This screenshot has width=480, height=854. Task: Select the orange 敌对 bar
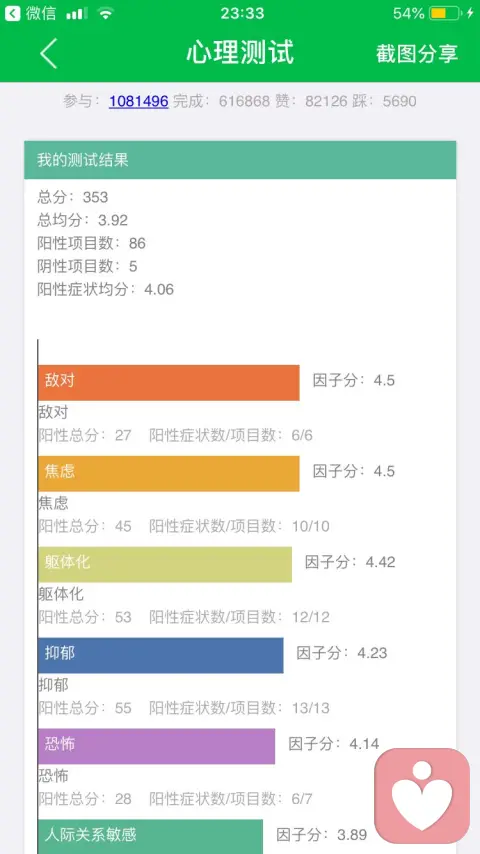169,383
